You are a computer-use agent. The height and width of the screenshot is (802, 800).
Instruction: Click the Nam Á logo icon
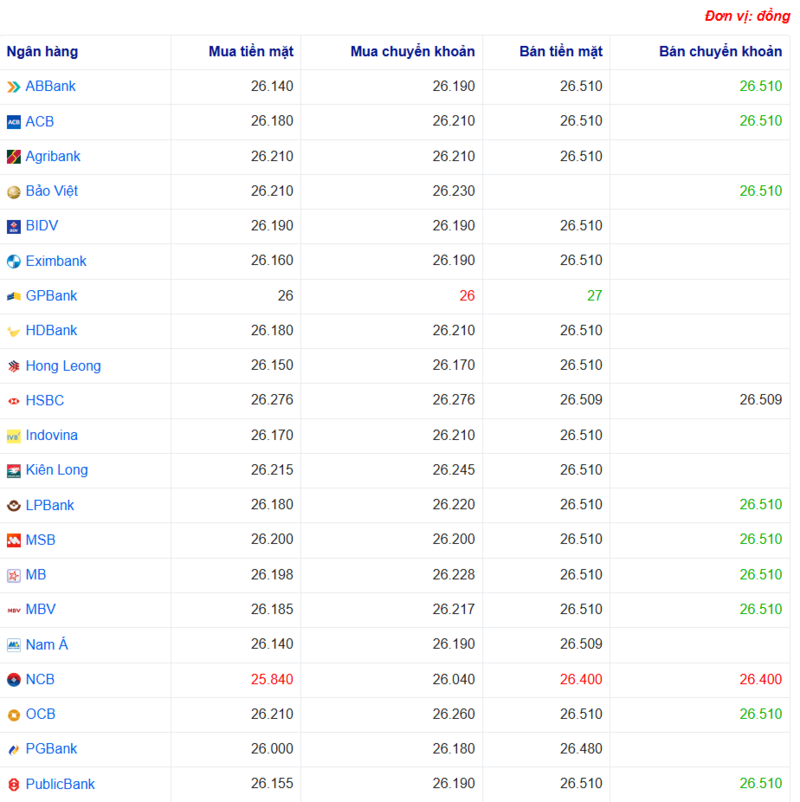click(14, 645)
